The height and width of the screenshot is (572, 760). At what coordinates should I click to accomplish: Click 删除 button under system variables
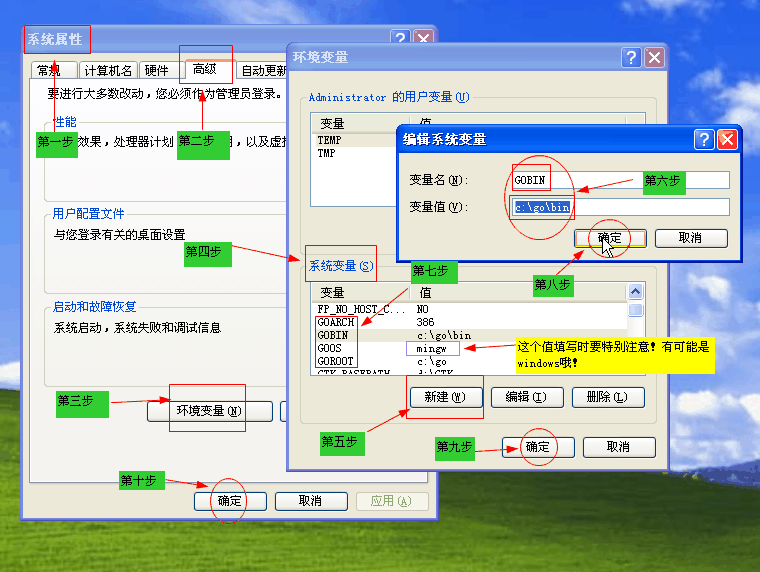608,397
